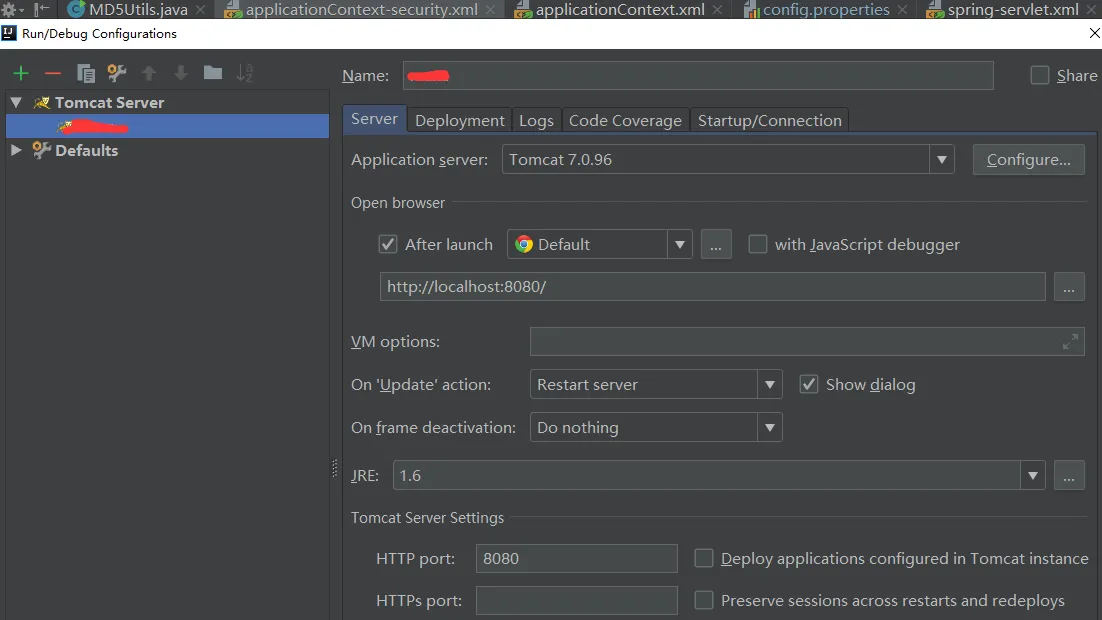Uncheck the After launch checkbox
Image resolution: width=1102 pixels, height=620 pixels.
(388, 244)
